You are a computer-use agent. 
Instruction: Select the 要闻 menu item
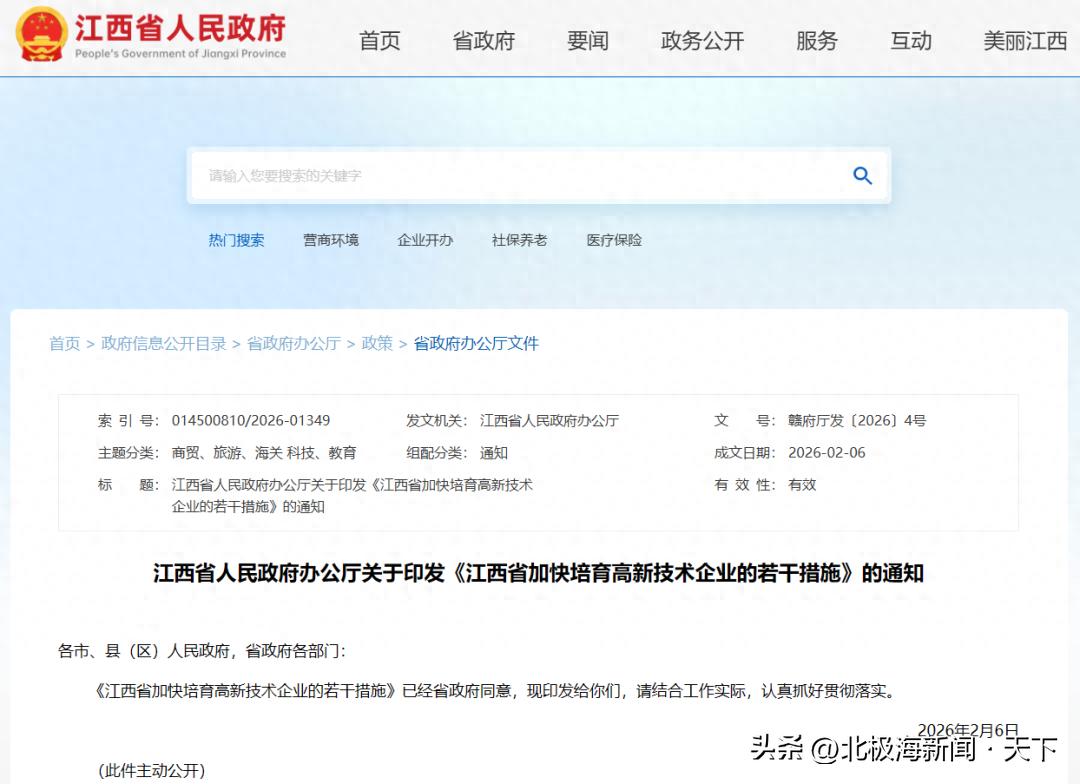(589, 41)
